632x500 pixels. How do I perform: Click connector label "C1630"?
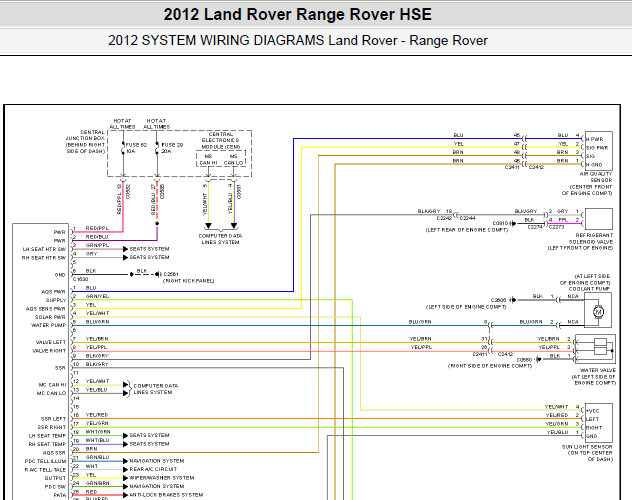click(x=80, y=279)
